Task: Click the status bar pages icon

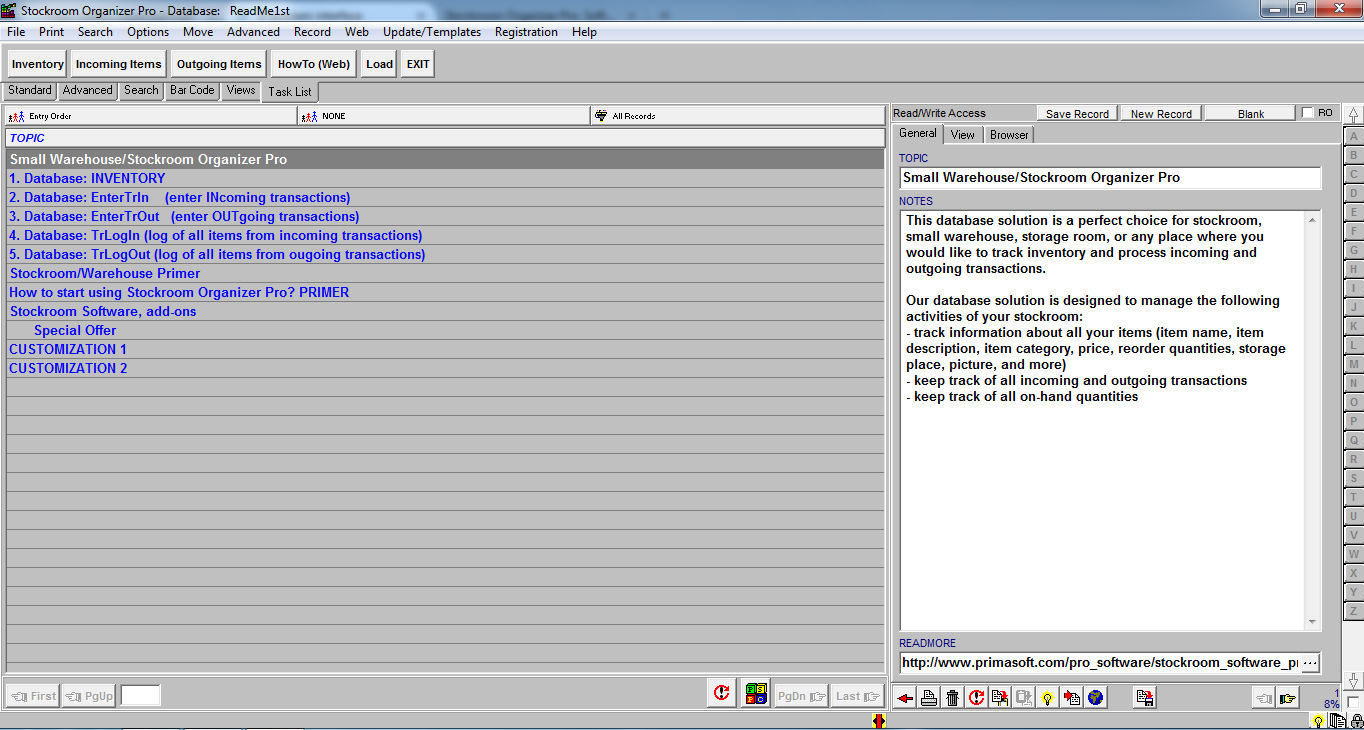Action: [1337, 721]
